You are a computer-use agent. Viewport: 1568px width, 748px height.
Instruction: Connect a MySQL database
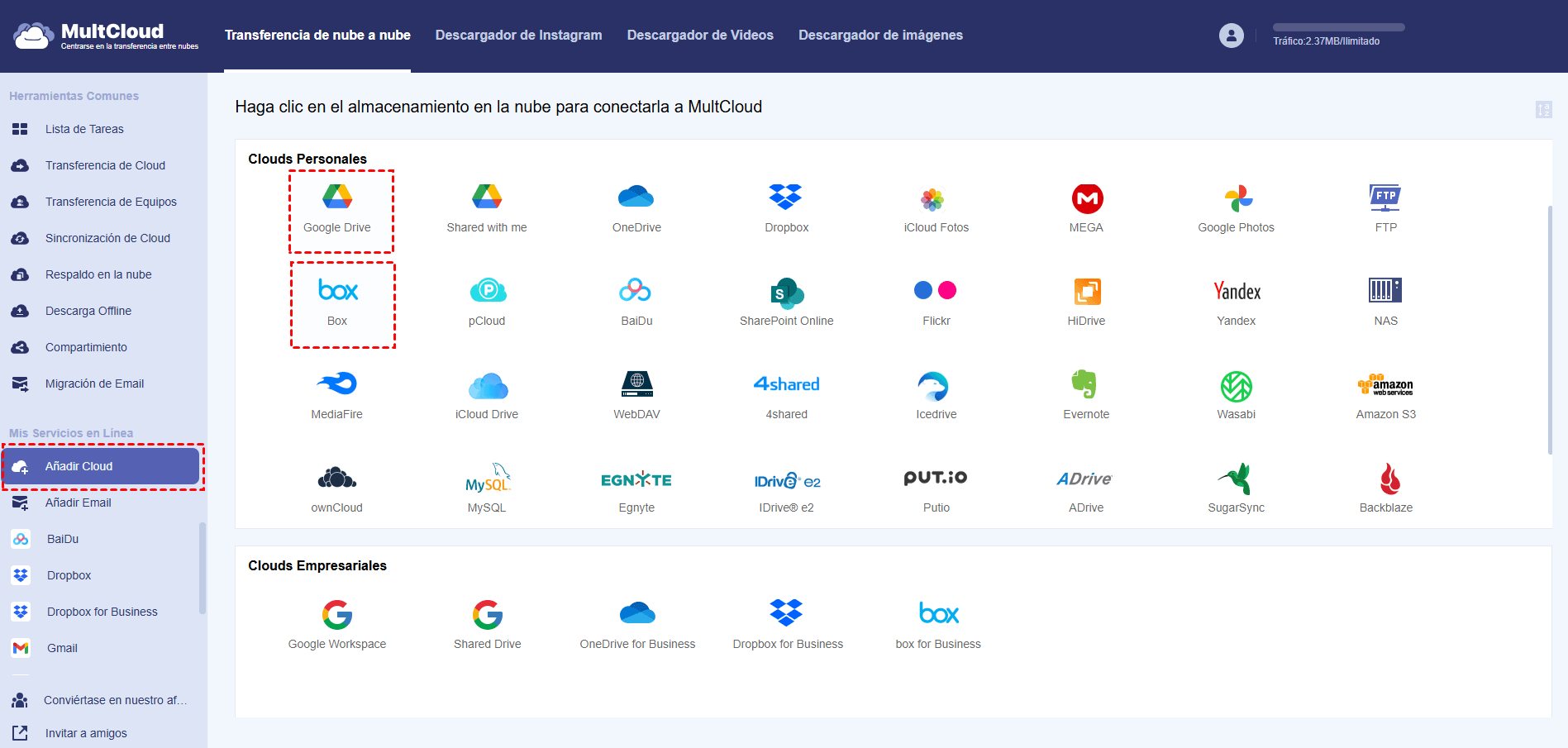click(x=487, y=489)
